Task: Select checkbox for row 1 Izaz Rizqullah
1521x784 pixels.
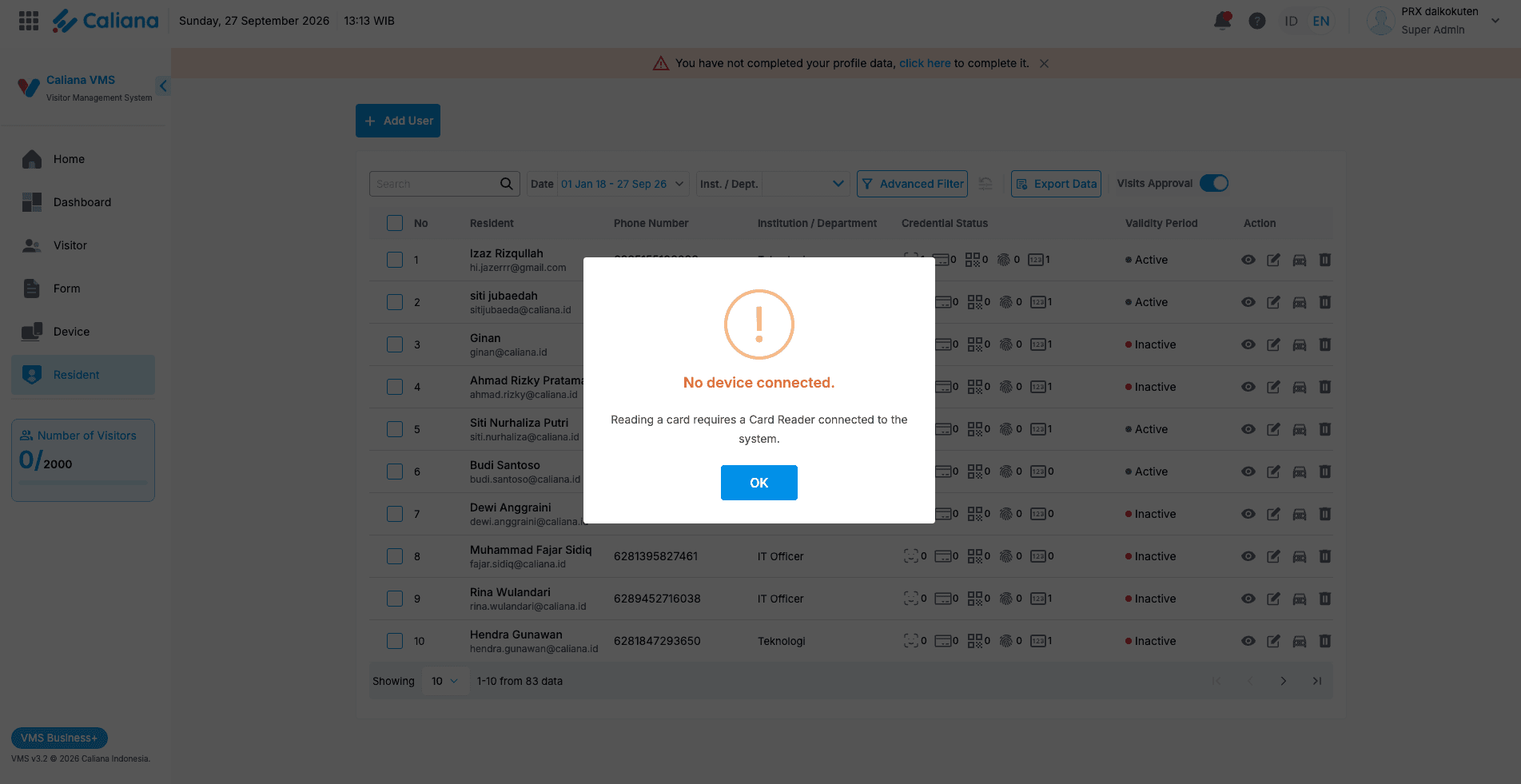Action: point(395,260)
